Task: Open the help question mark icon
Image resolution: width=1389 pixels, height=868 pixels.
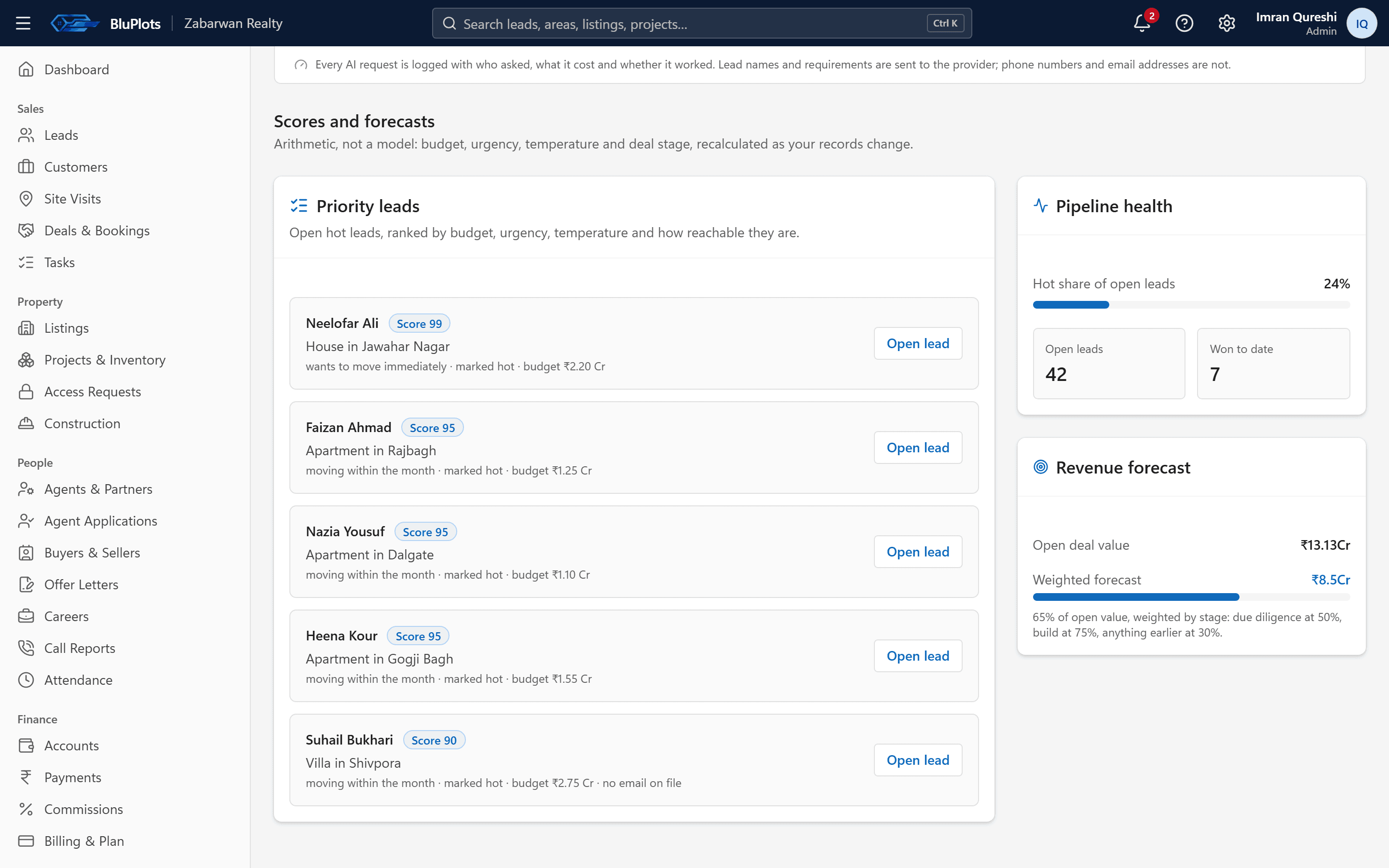Action: coord(1184,23)
